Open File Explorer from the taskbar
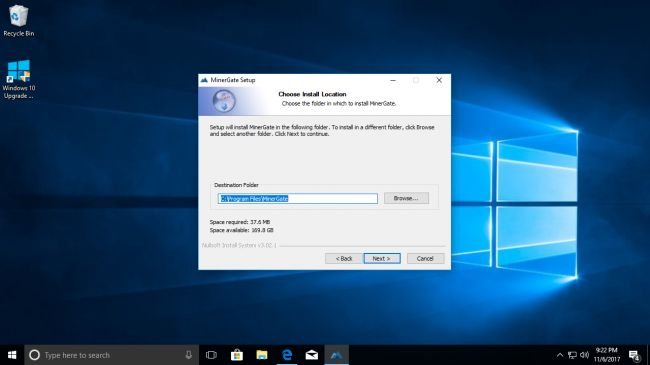Viewport: 650px width, 365px height. click(262, 355)
